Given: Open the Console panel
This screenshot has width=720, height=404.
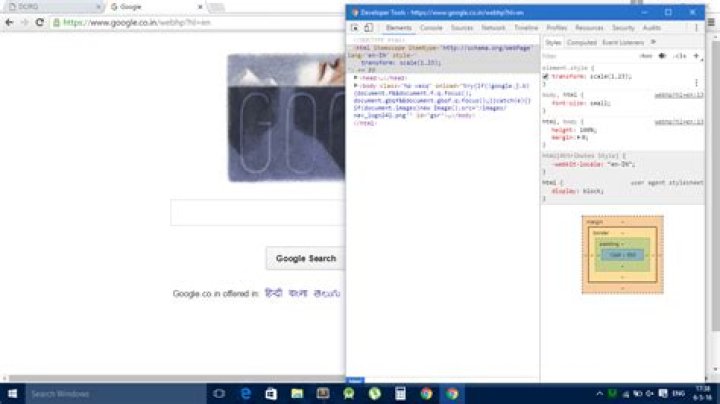Looking at the screenshot, I should 431,28.
